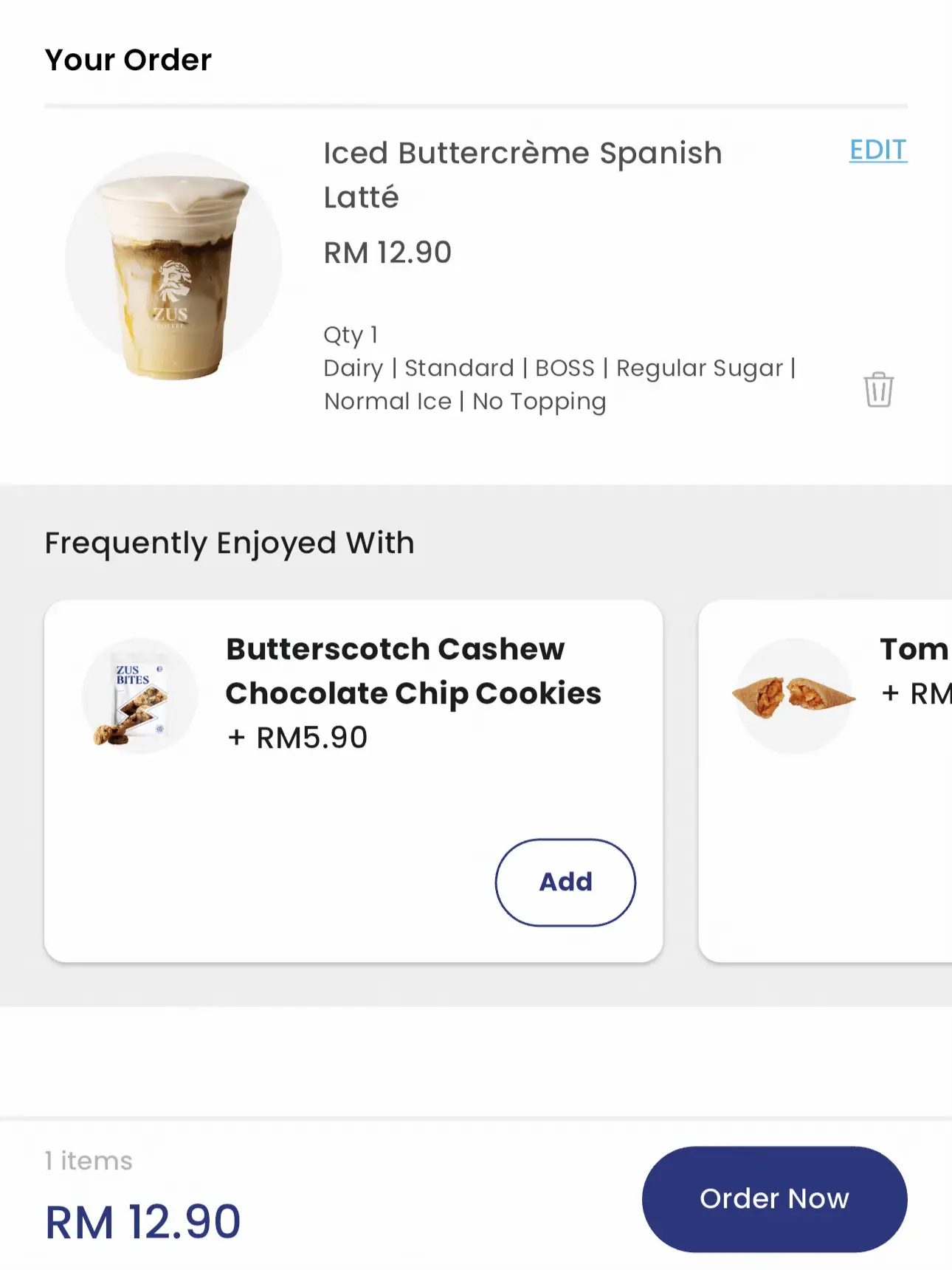Select the Frequently Enjoyed With heading
952x1270 pixels.
pyautogui.click(x=230, y=543)
